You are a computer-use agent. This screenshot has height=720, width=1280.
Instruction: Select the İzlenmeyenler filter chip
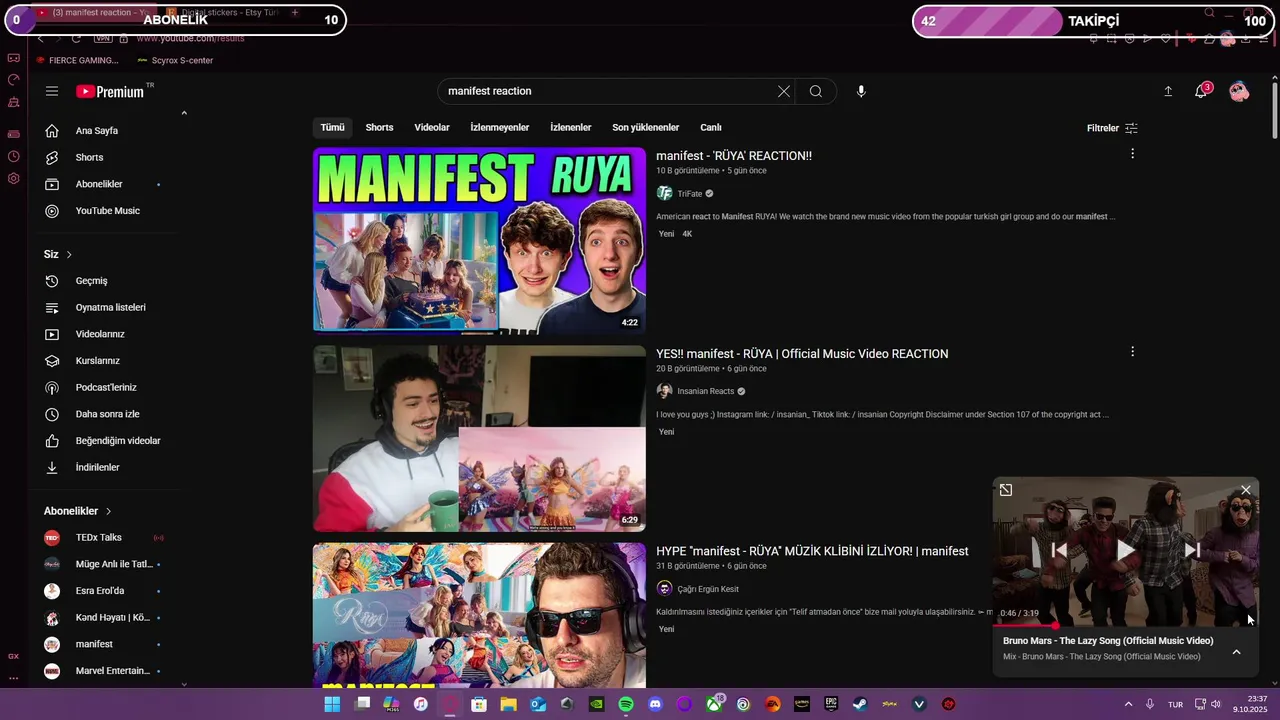[500, 128]
